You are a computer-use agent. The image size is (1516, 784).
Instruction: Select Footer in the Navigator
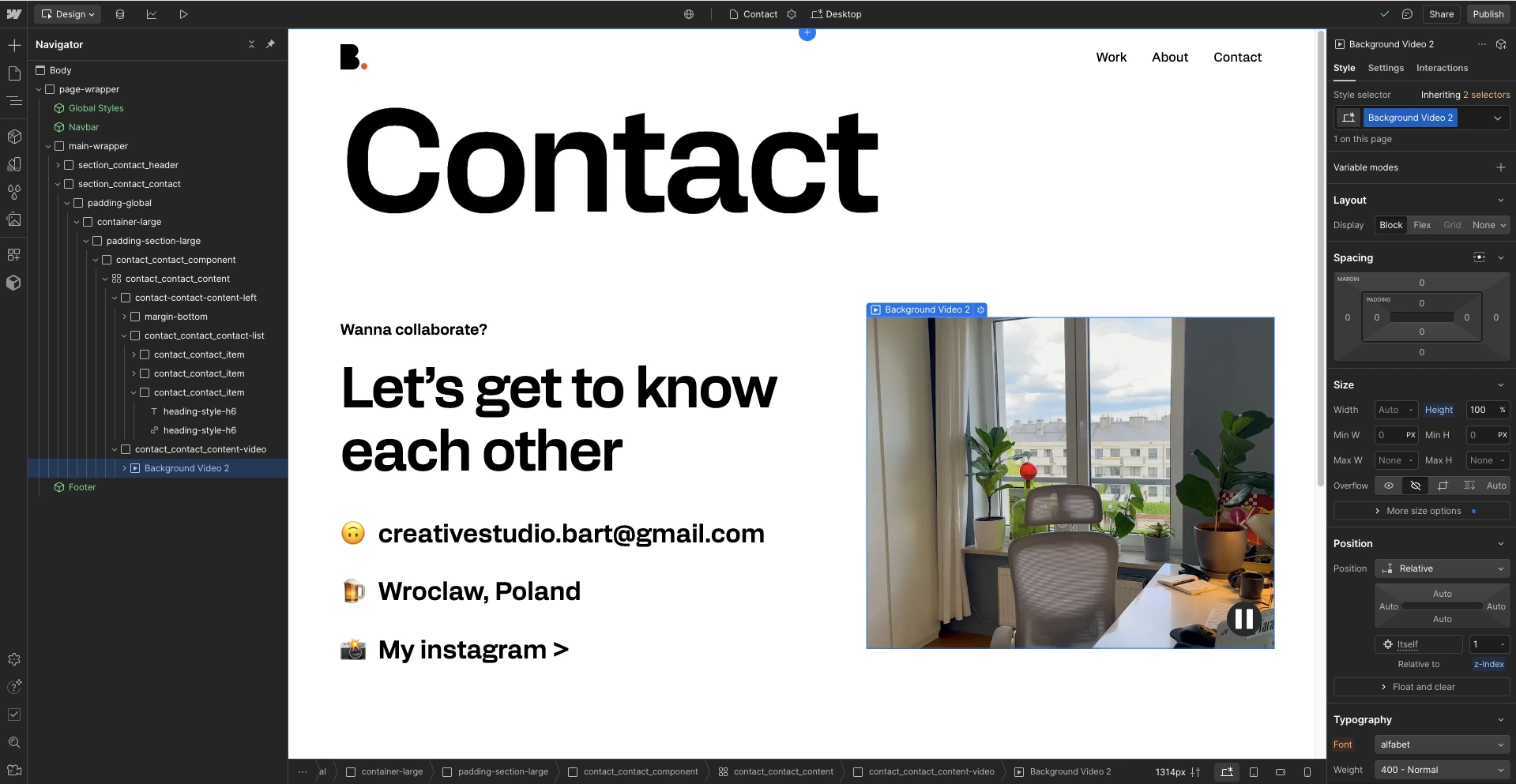point(81,487)
